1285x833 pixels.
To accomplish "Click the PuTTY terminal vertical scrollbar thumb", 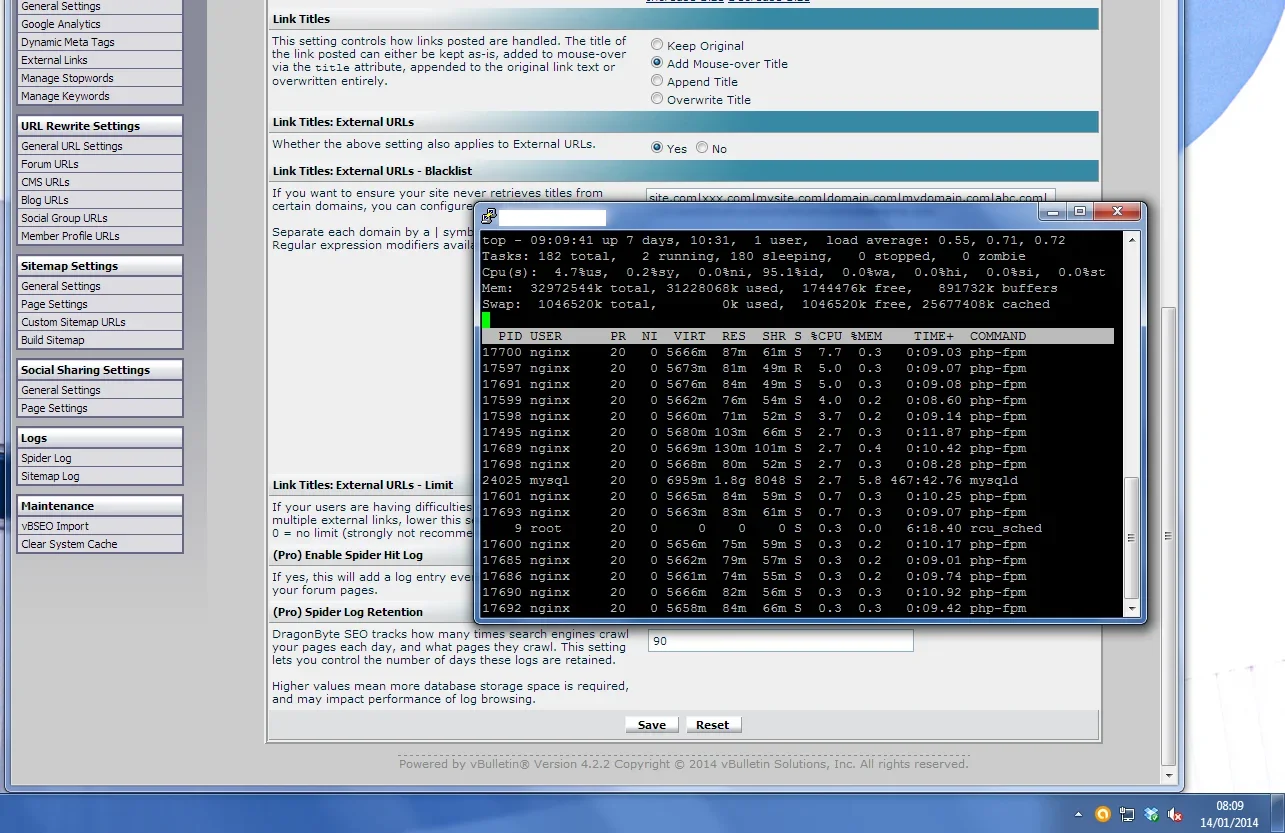I will [x=1132, y=538].
